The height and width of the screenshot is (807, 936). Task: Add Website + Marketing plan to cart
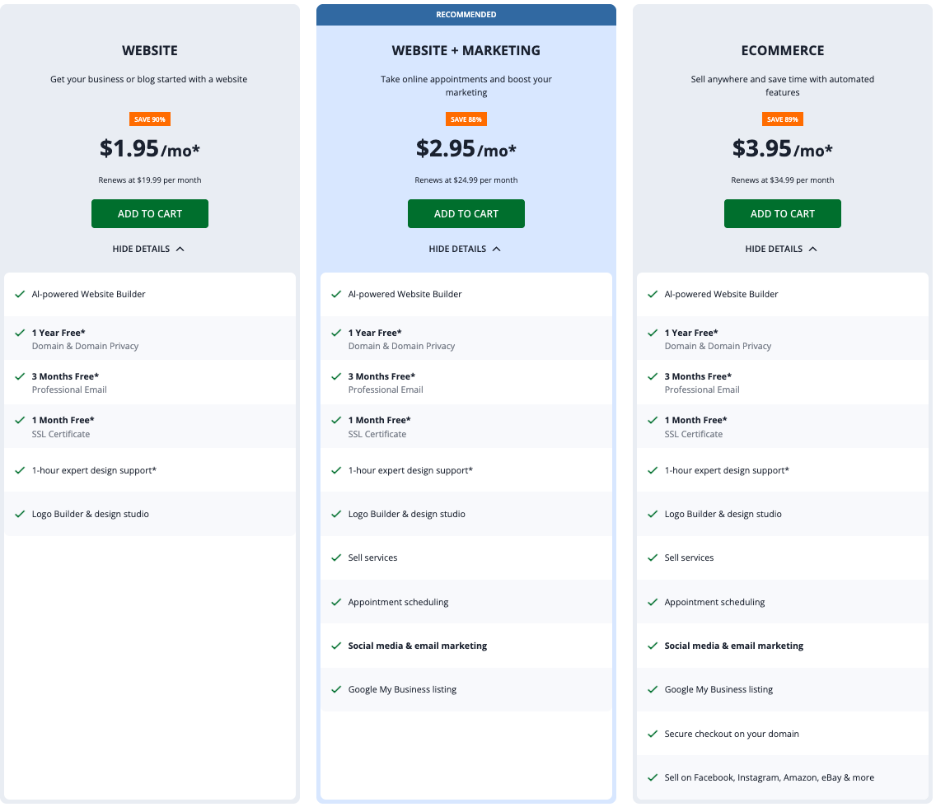[466, 213]
